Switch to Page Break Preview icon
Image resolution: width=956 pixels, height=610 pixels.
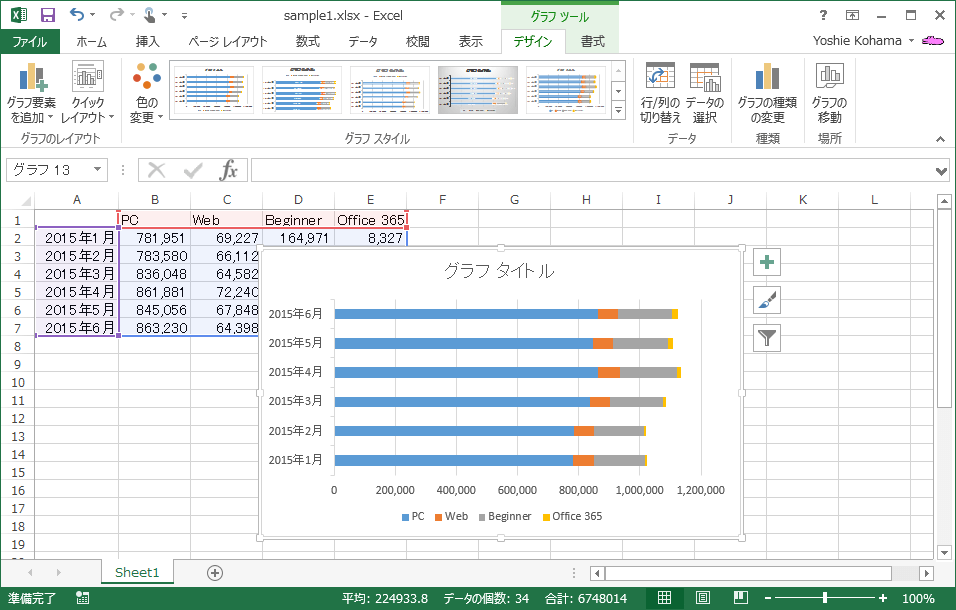(741, 598)
